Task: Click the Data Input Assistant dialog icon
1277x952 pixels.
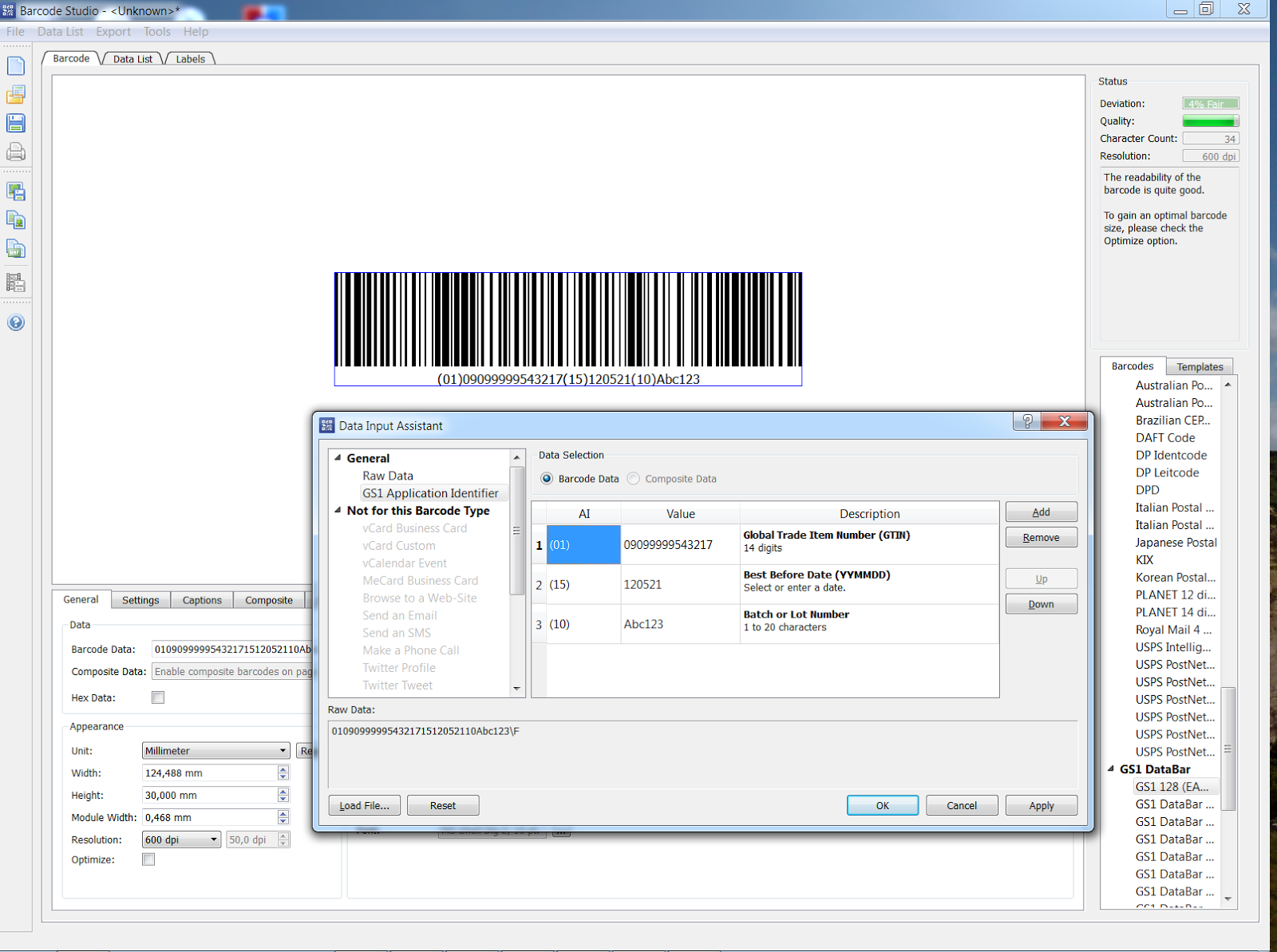Action: 326,425
